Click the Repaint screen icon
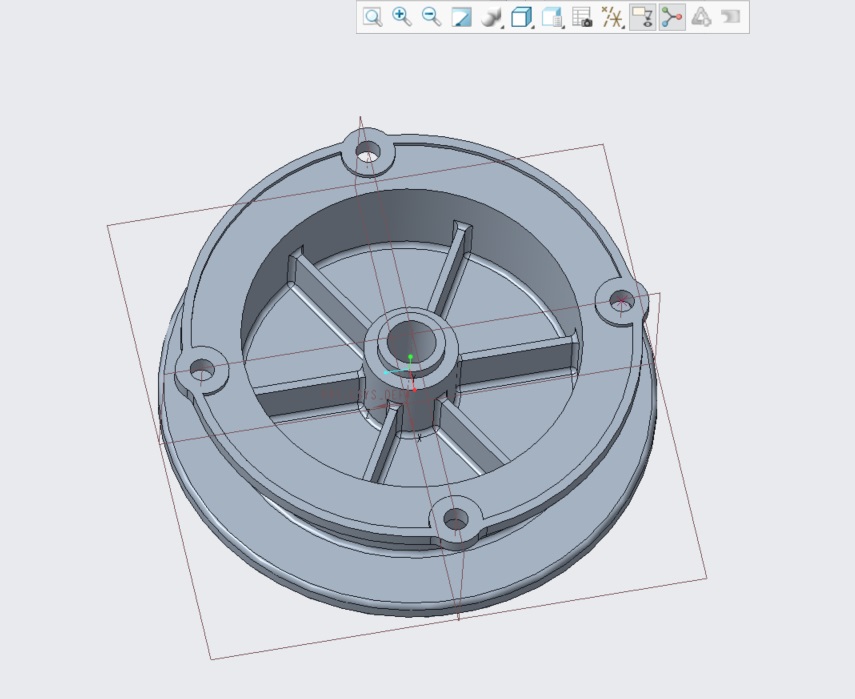This screenshot has width=855, height=699. [x=461, y=17]
